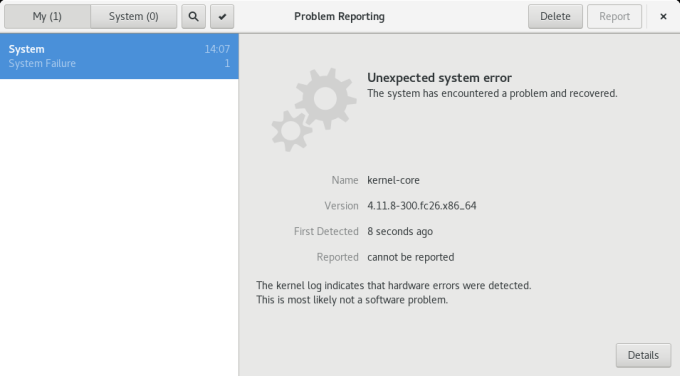The image size is (680, 376).
Task: Click the gears icon for Unexpected system error
Action: [314, 110]
